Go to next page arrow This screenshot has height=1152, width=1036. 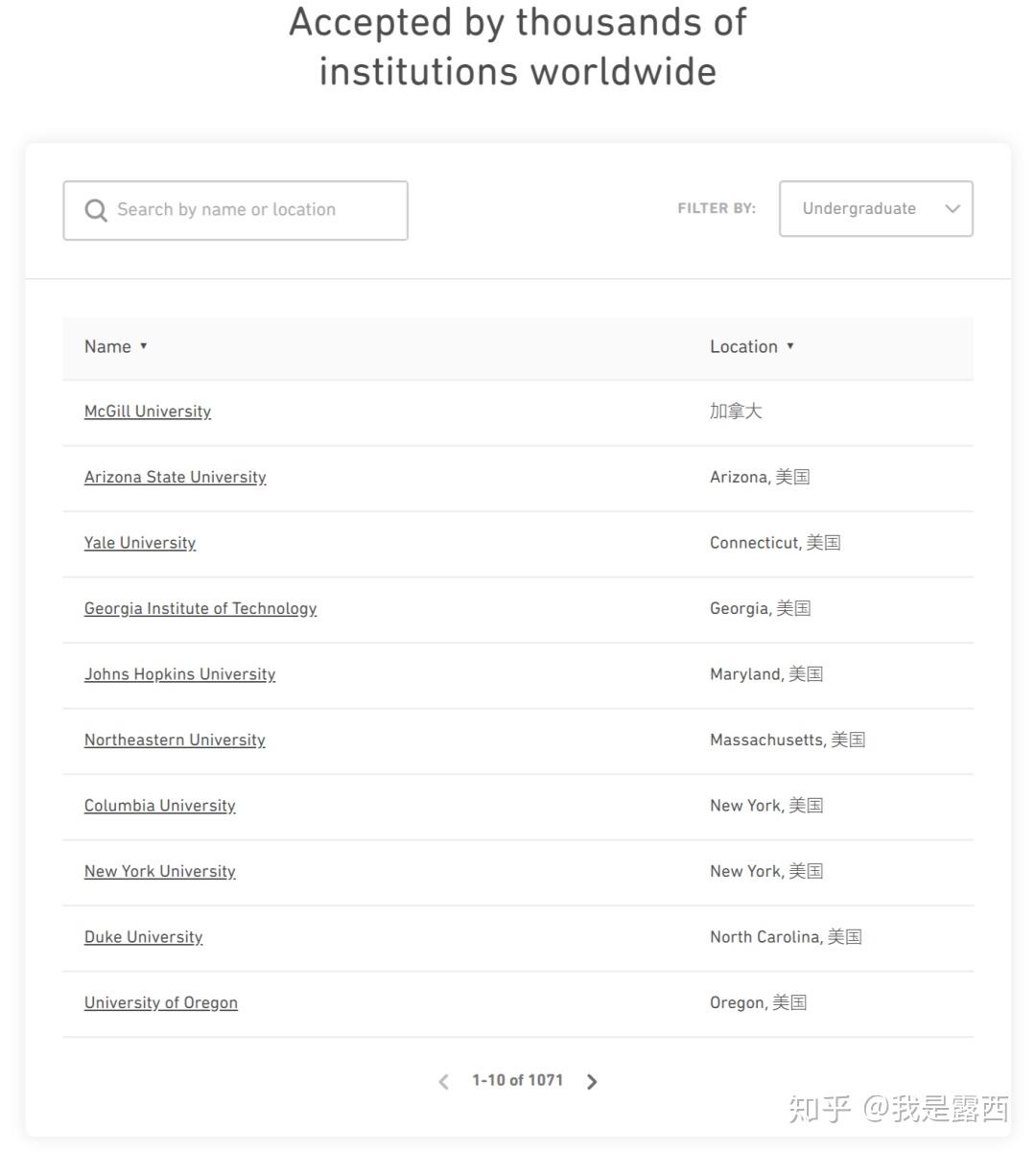[592, 1081]
